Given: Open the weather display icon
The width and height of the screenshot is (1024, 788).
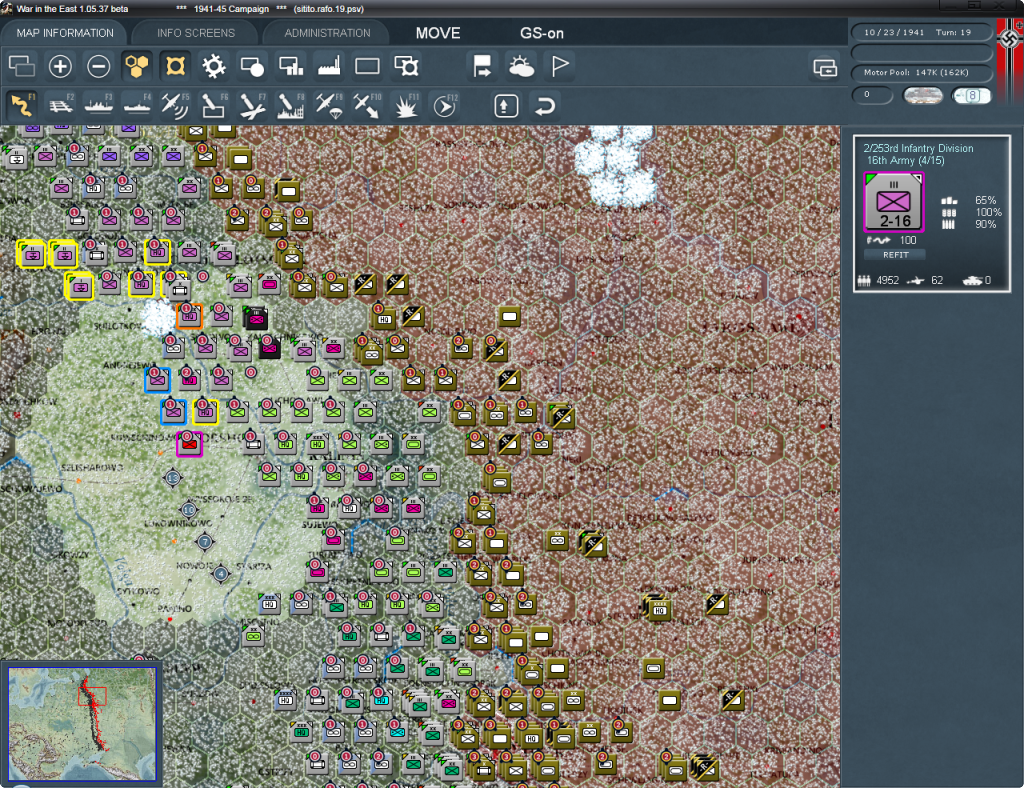Looking at the screenshot, I should [x=521, y=66].
